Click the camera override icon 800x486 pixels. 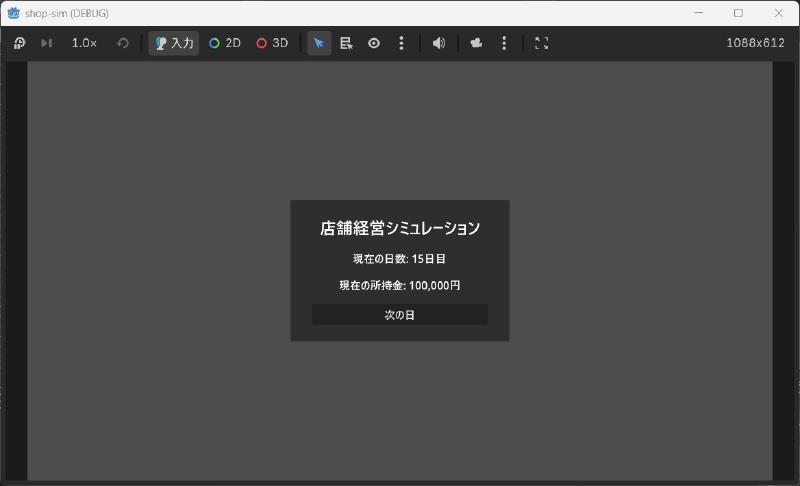click(x=477, y=43)
